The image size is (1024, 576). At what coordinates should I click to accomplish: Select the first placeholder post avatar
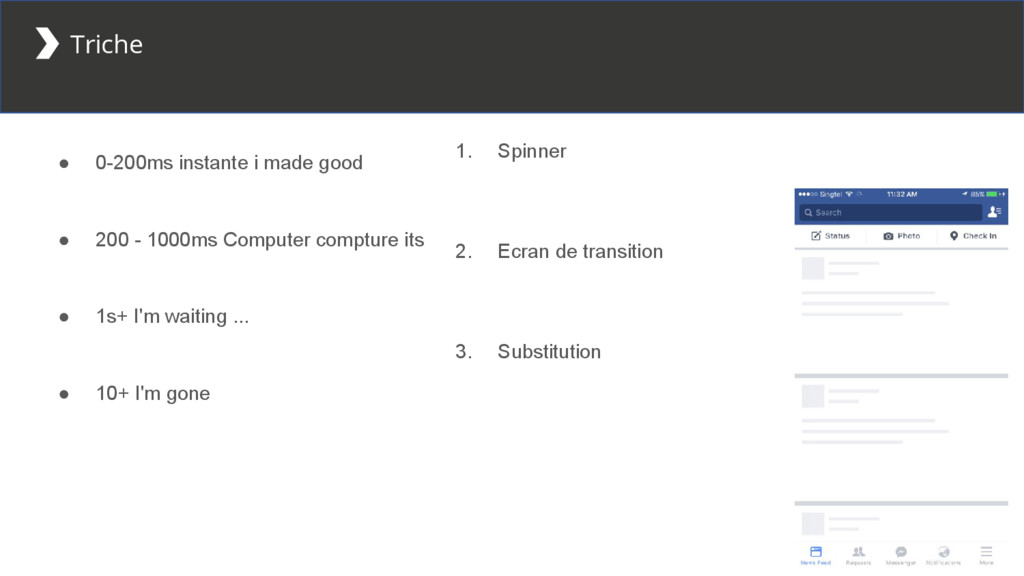point(813,268)
